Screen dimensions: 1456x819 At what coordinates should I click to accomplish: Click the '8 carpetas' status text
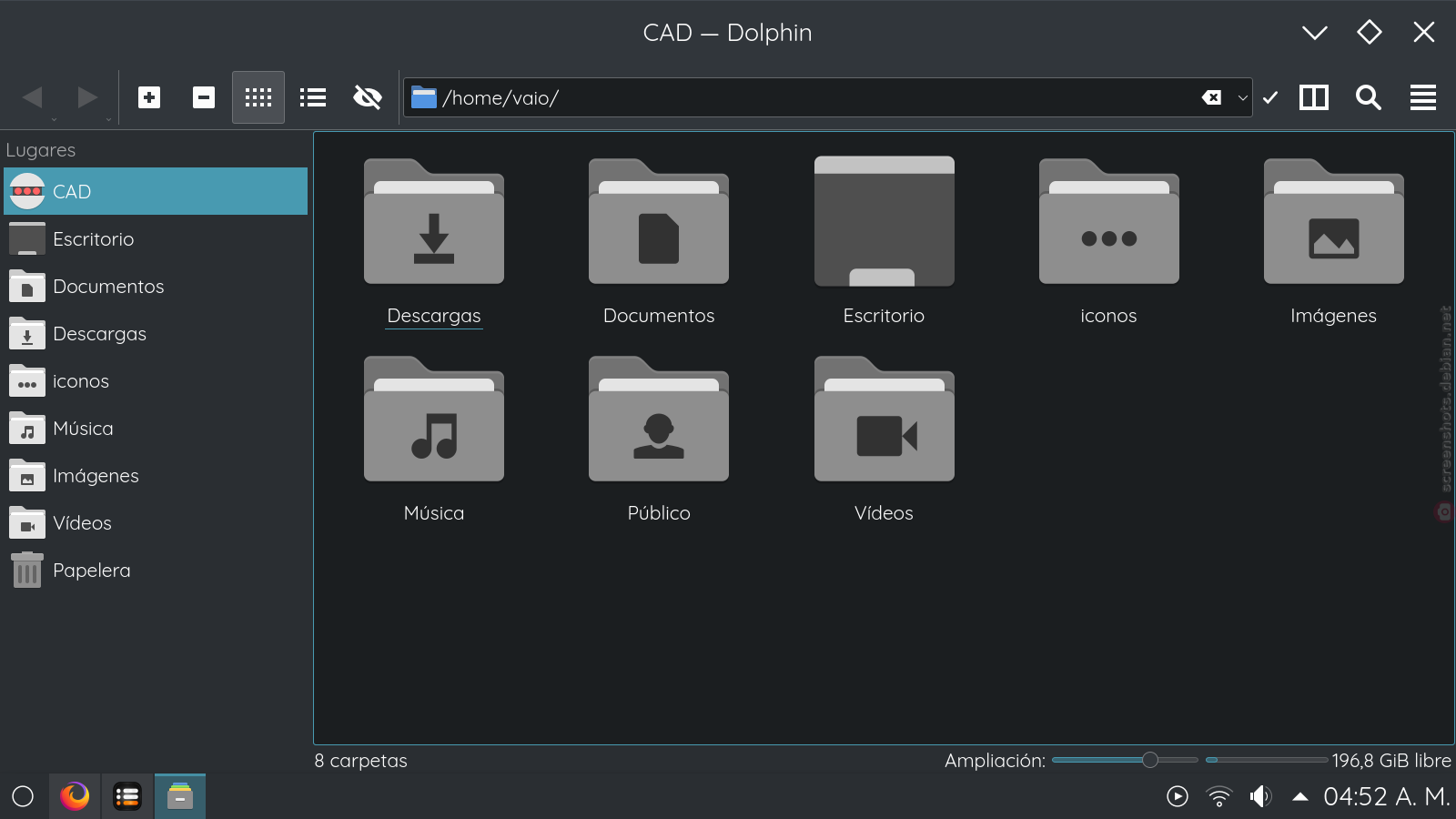360,761
